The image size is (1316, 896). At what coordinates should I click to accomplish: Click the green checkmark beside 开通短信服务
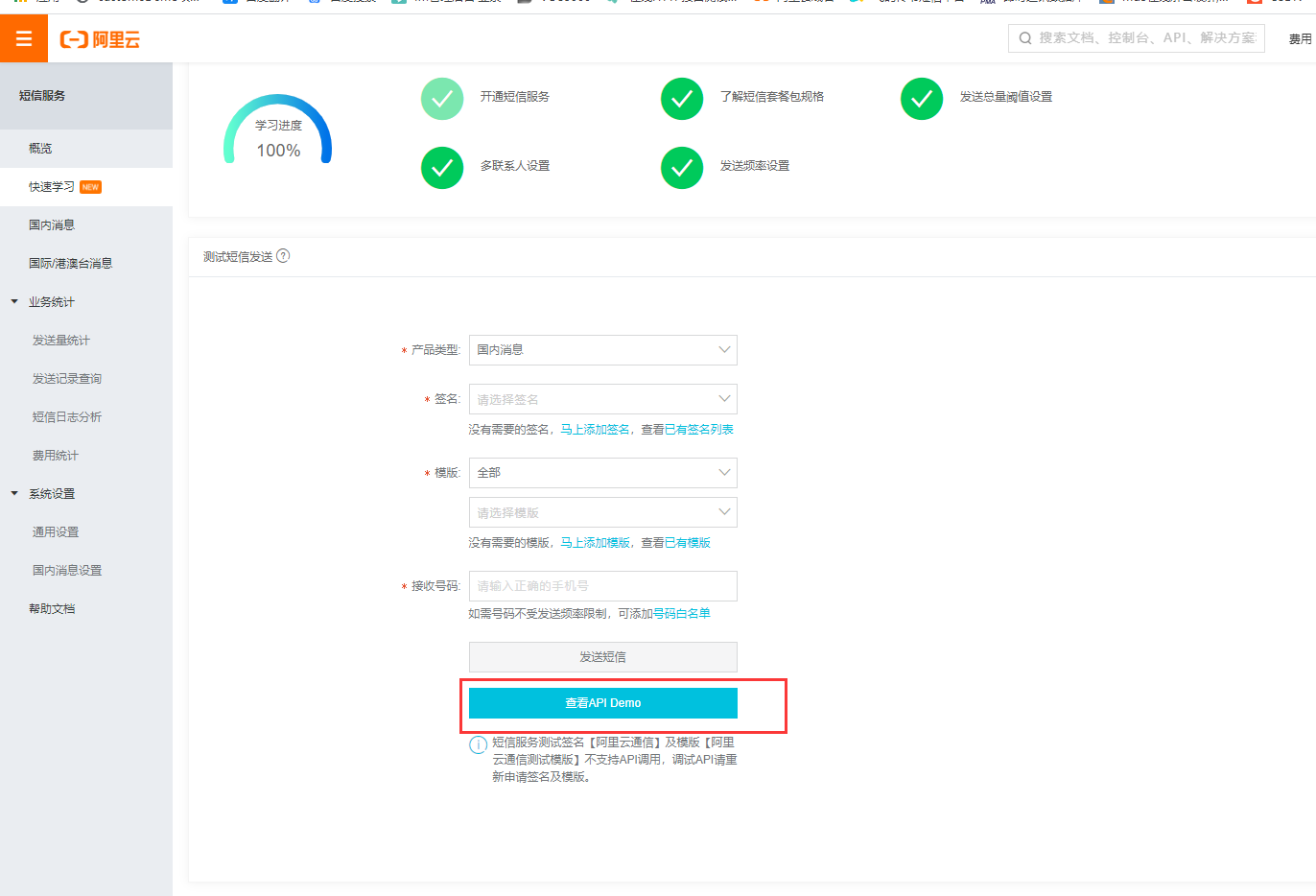coord(441,98)
